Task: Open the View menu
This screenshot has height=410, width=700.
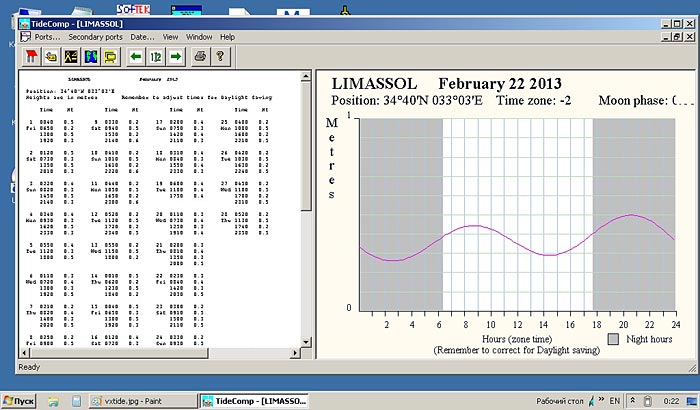Action: (x=170, y=37)
